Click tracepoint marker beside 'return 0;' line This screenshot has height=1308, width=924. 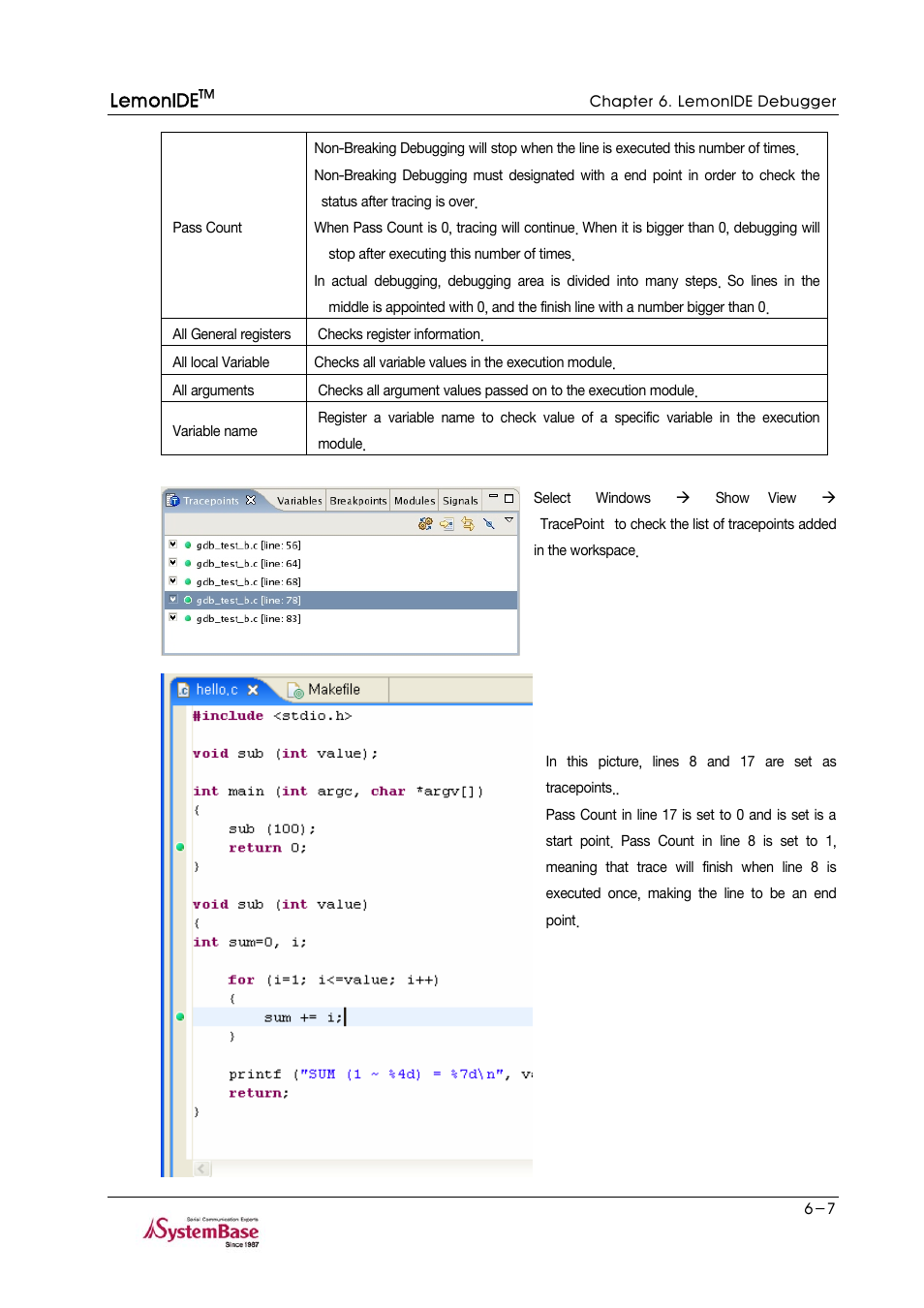coord(180,847)
